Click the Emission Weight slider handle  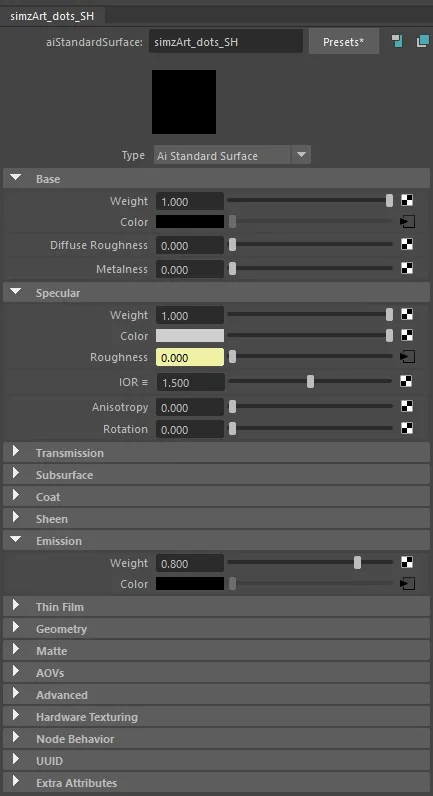(x=357, y=562)
